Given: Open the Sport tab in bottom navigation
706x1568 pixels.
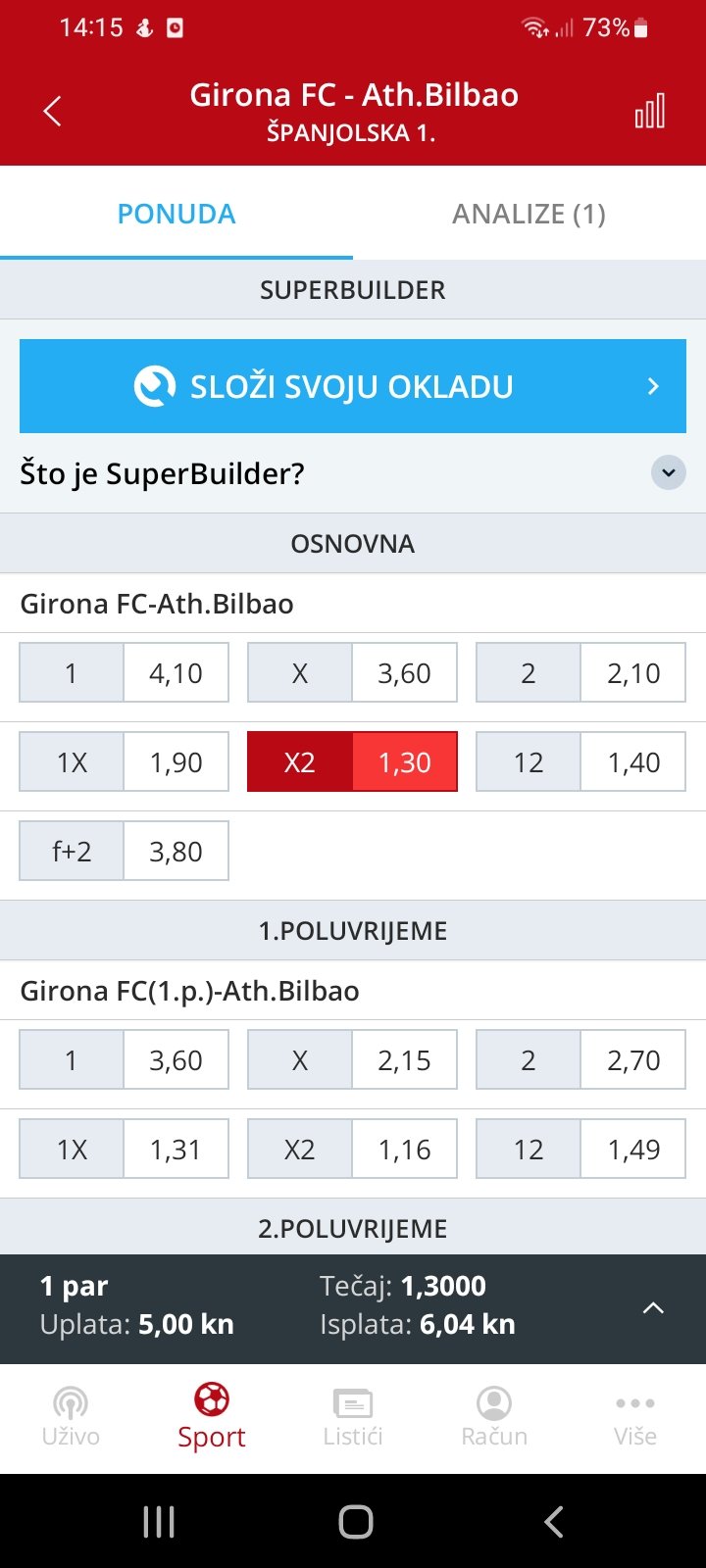Looking at the screenshot, I should tap(212, 1417).
